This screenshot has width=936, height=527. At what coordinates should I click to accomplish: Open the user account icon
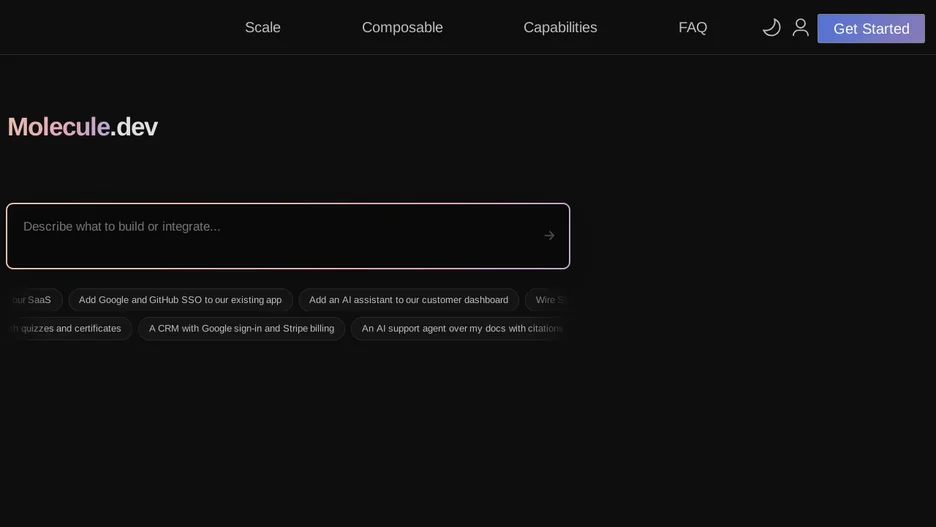(x=800, y=27)
